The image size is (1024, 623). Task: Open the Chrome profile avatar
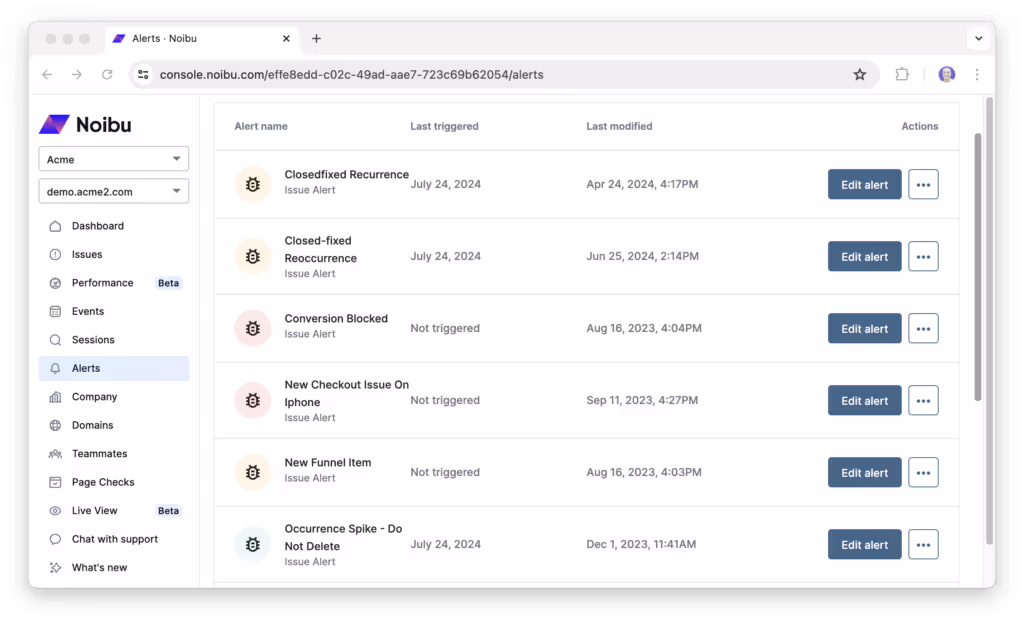click(946, 74)
